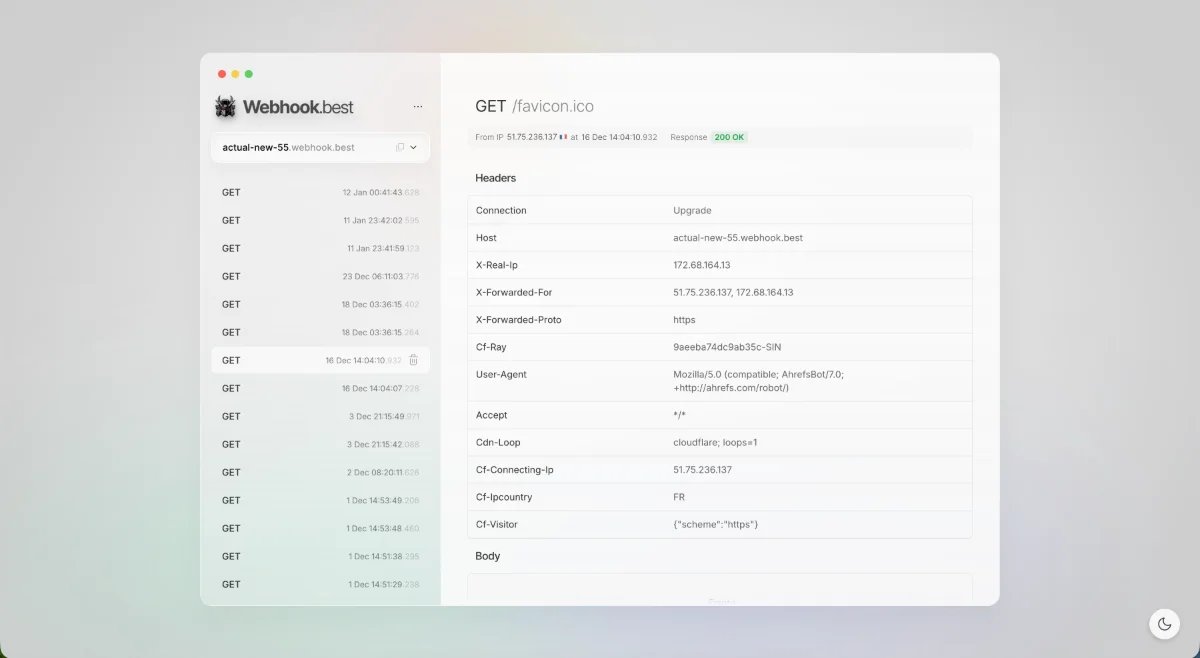
Task: Open the three-dot options menu
Action: [417, 106]
